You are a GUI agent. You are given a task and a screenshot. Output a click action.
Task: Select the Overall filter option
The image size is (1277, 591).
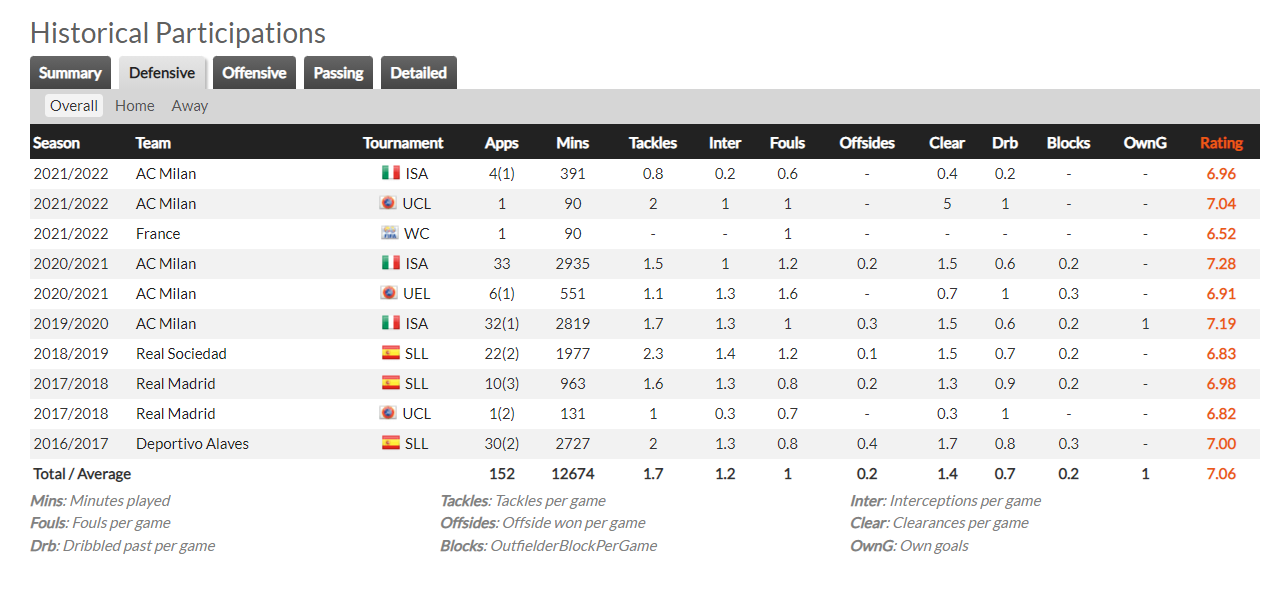pyautogui.click(x=74, y=105)
